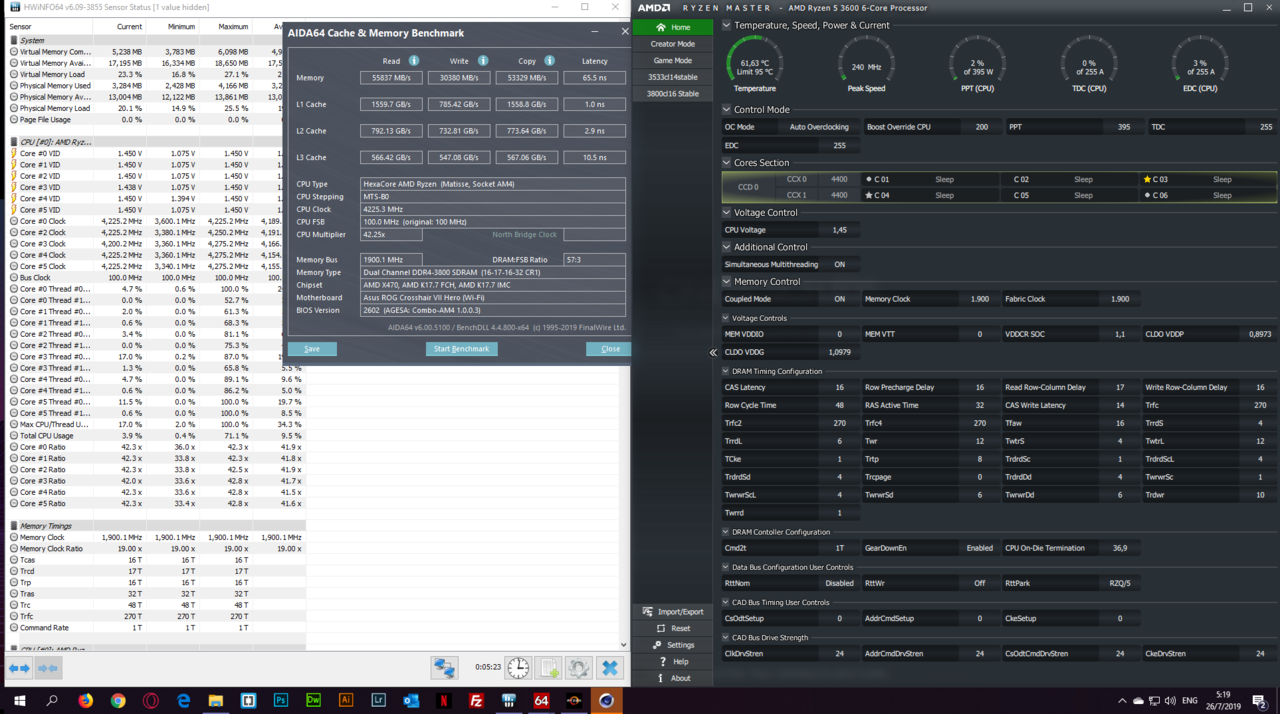1280x714 pixels.
Task: Open Netflix from the taskbar
Action: coord(443,701)
